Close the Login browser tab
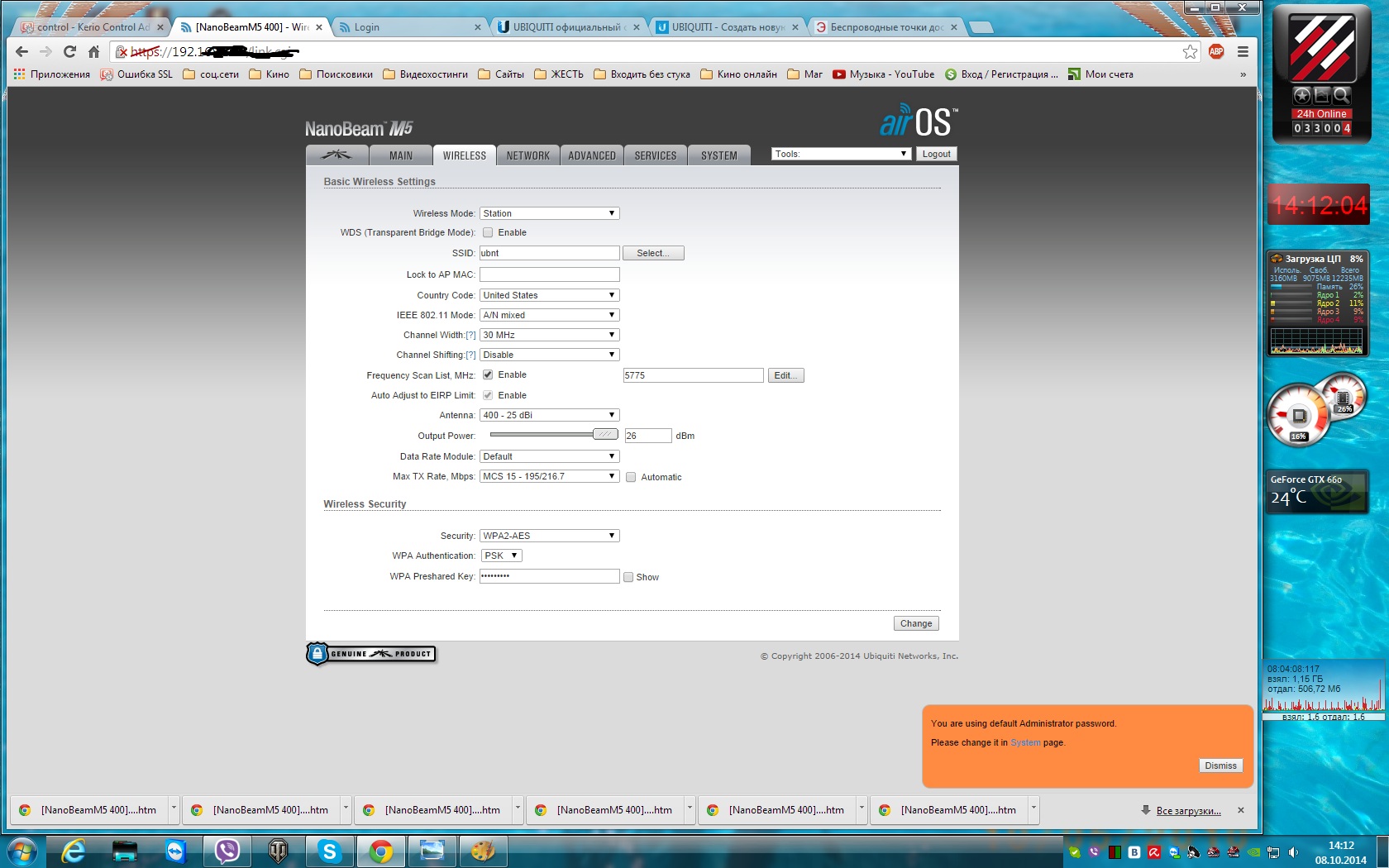The width and height of the screenshot is (1389, 868). [478, 27]
